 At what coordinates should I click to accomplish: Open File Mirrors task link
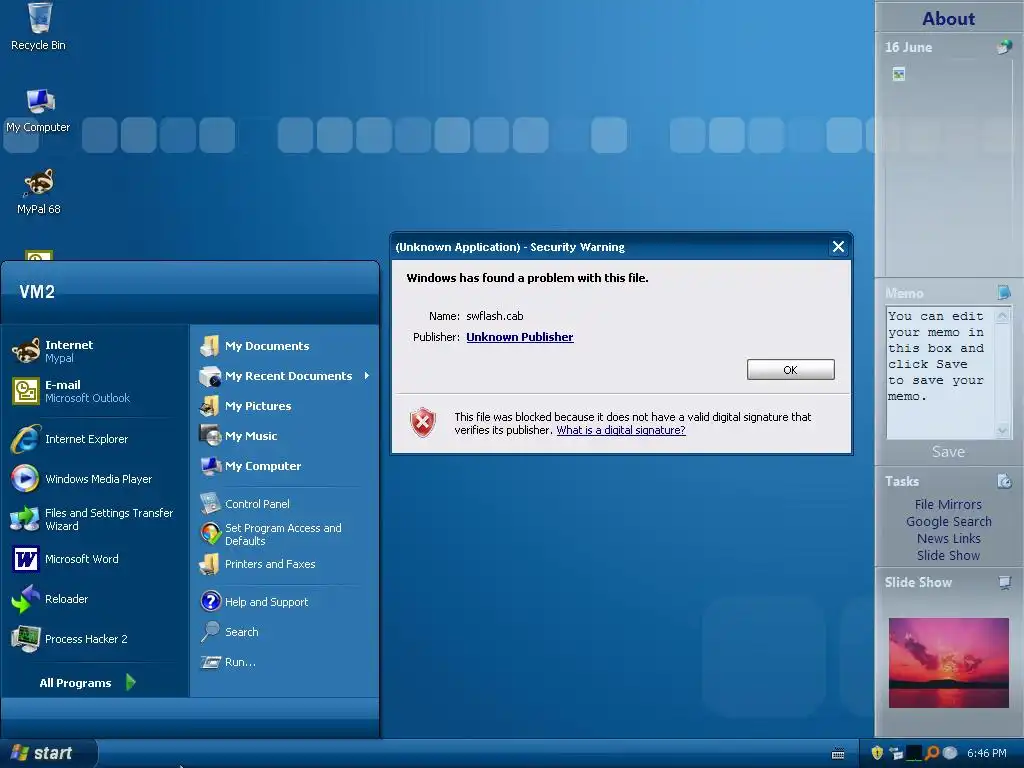[948, 504]
